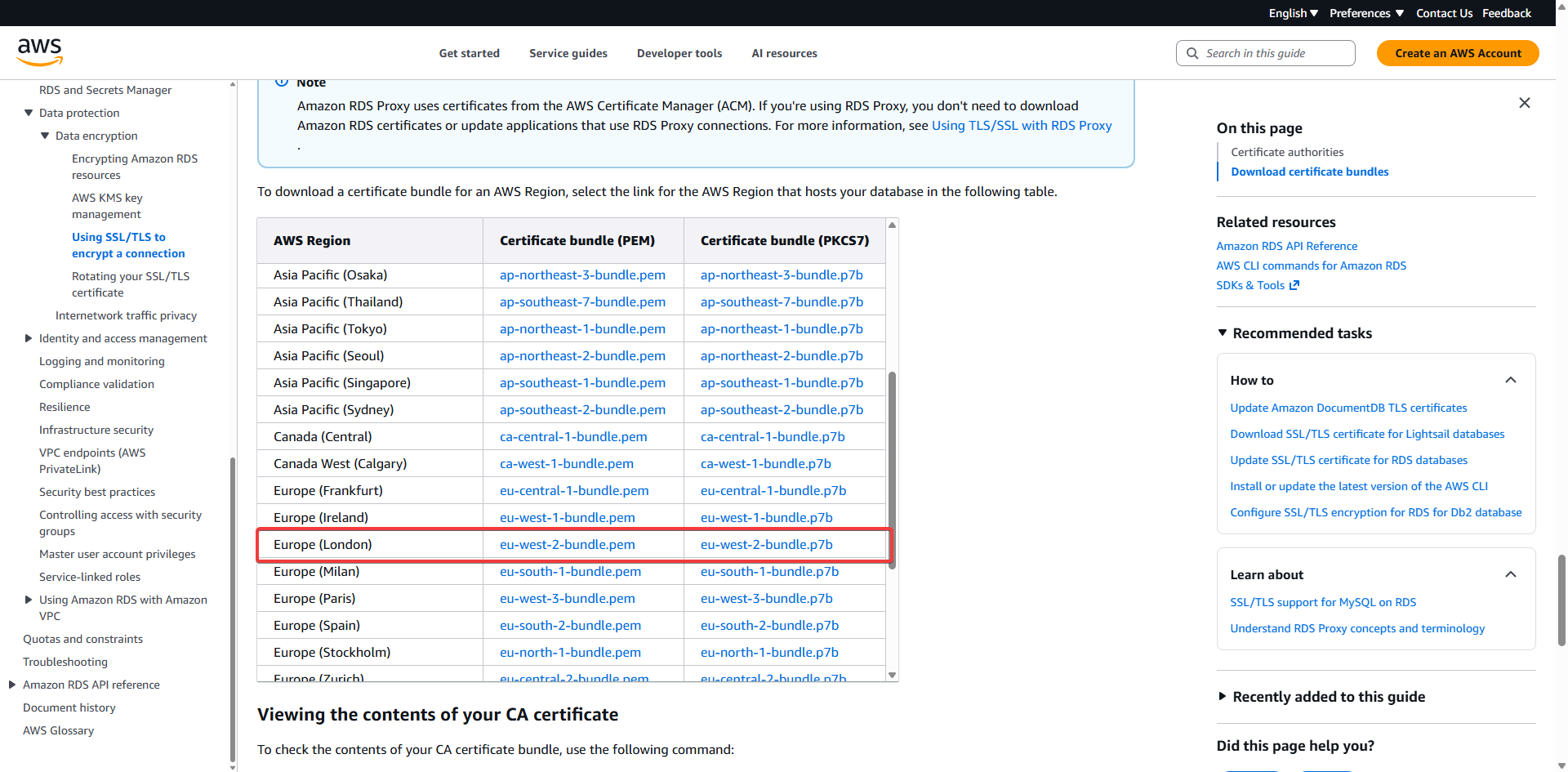The image size is (1568, 772).
Task: Click Create an AWS Account button
Action: [x=1458, y=53]
